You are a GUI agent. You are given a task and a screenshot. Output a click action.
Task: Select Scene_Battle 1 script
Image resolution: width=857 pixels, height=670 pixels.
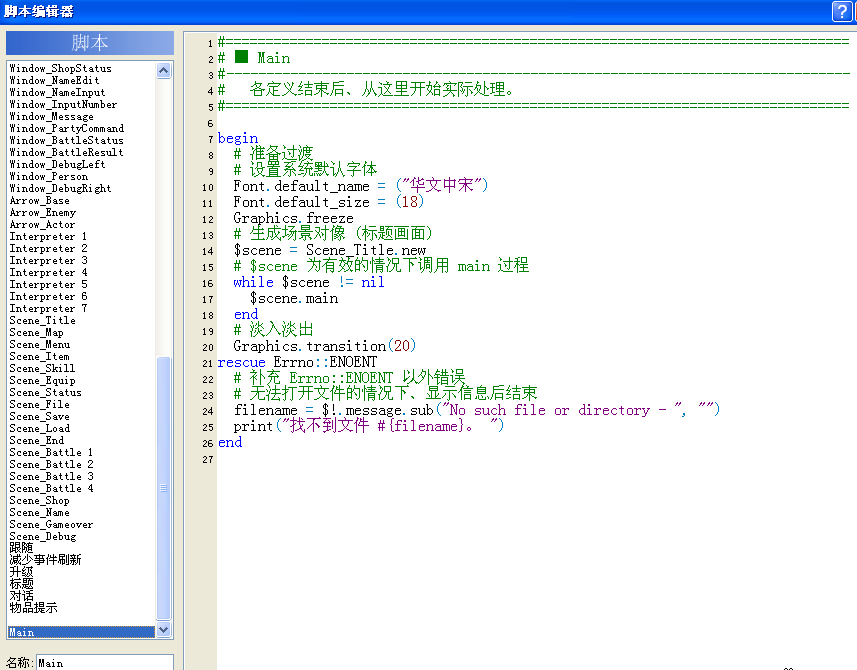pos(51,453)
